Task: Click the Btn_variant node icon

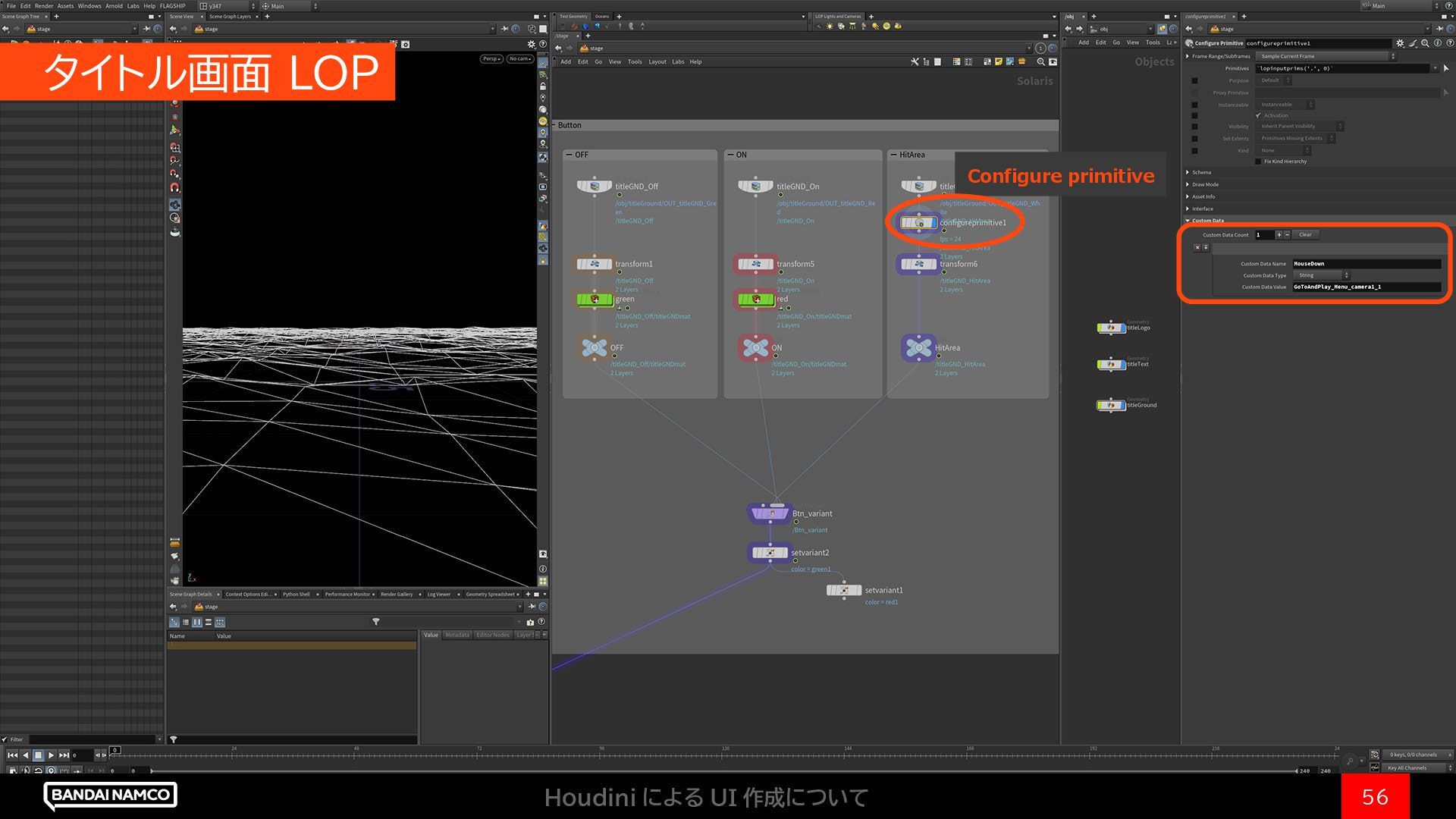Action: [770, 513]
